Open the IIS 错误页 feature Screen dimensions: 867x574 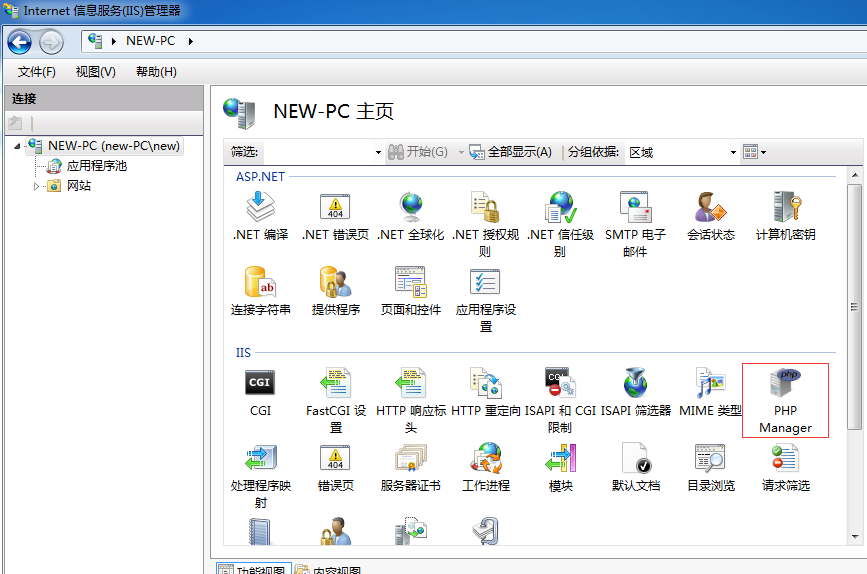point(335,468)
